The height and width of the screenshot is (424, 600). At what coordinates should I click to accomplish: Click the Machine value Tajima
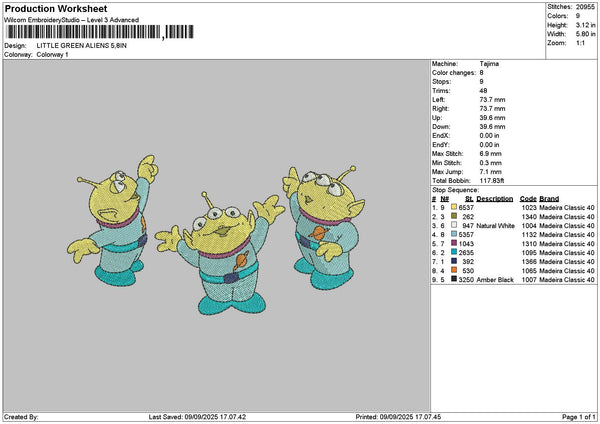pyautogui.click(x=490, y=64)
